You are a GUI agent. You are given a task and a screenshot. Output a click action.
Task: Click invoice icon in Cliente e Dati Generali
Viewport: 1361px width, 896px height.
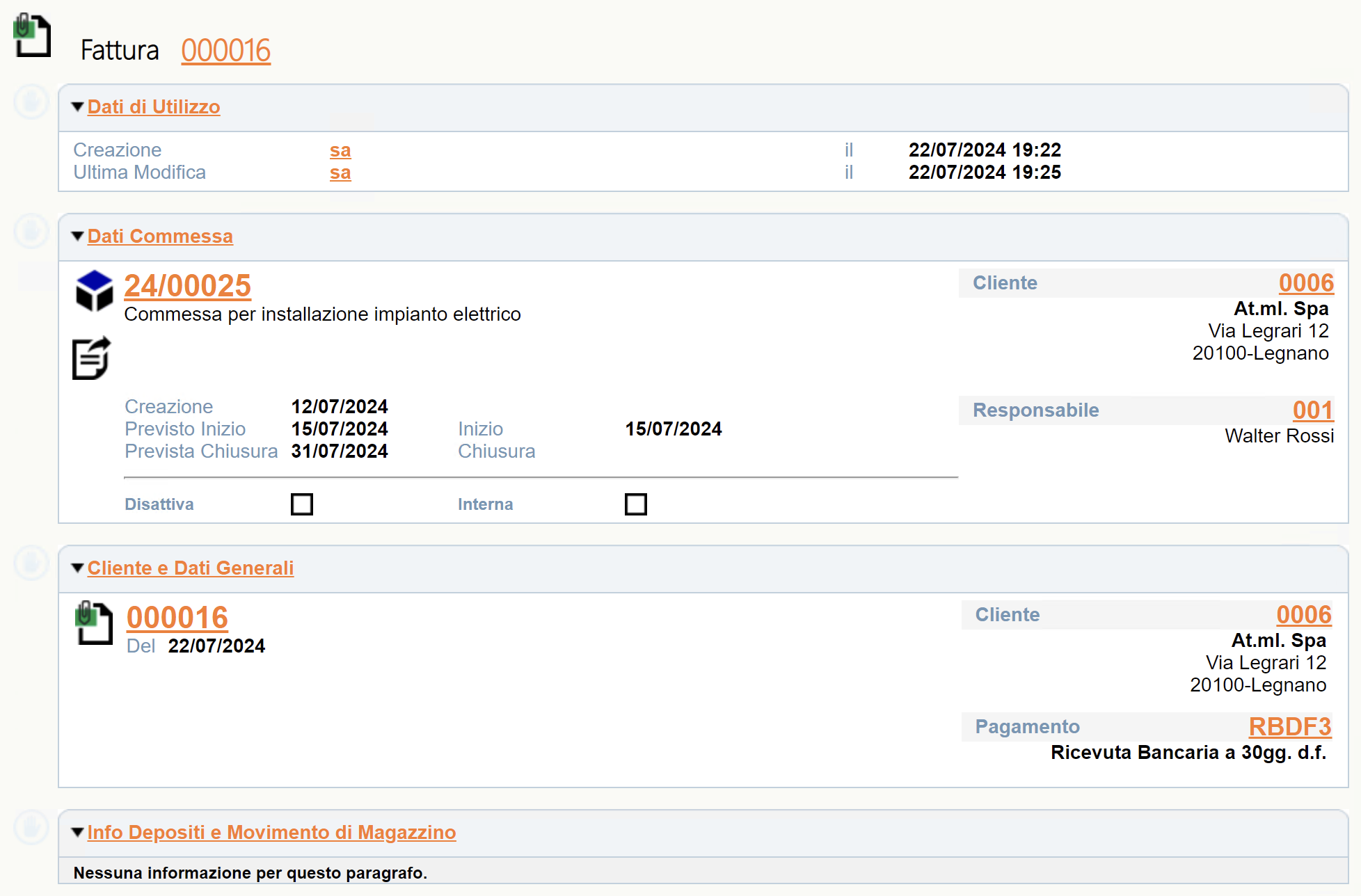tap(93, 623)
